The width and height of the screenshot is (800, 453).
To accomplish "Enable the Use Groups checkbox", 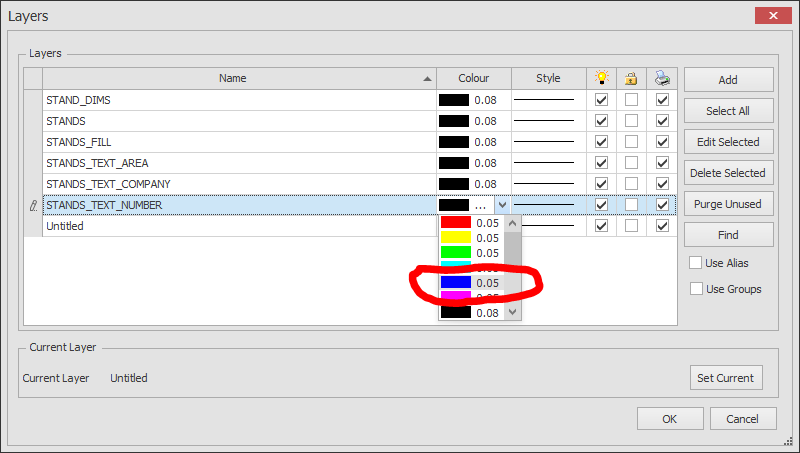I will [696, 289].
